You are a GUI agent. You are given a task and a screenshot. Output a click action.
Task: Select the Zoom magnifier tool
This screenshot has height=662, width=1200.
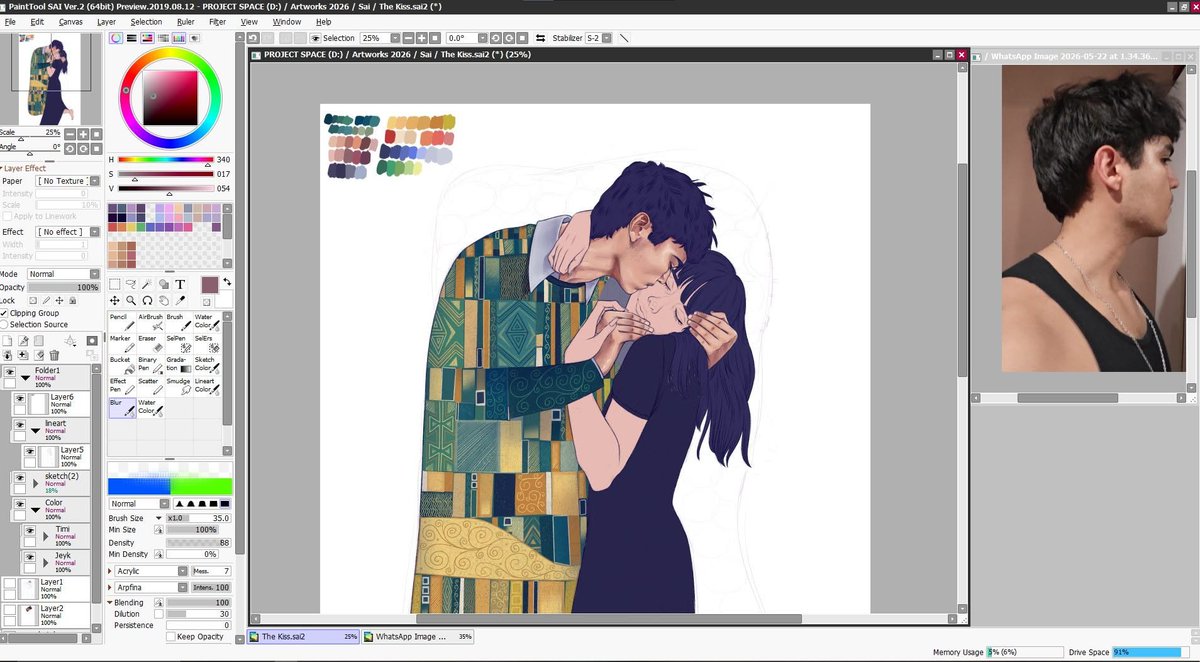[131, 300]
